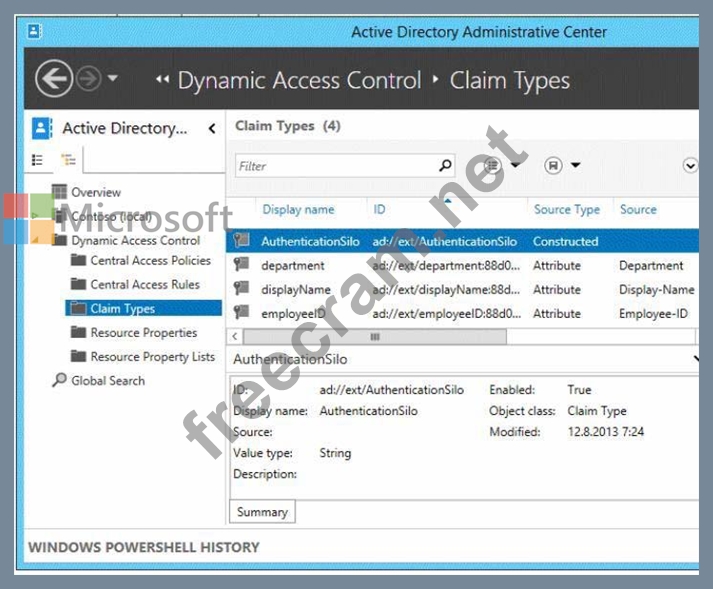Open Resource Property Lists folder
Viewport: 713px width, 589px height.
pos(152,357)
